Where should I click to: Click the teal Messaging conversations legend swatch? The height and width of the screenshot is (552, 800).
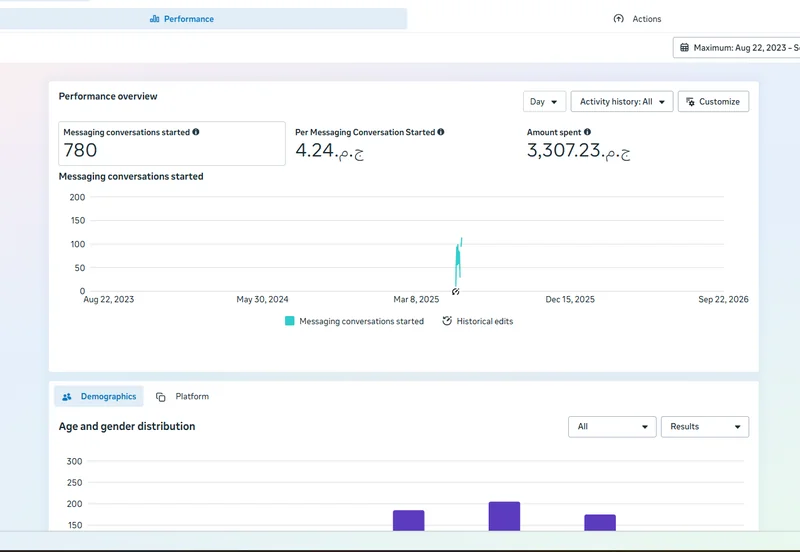coord(289,321)
